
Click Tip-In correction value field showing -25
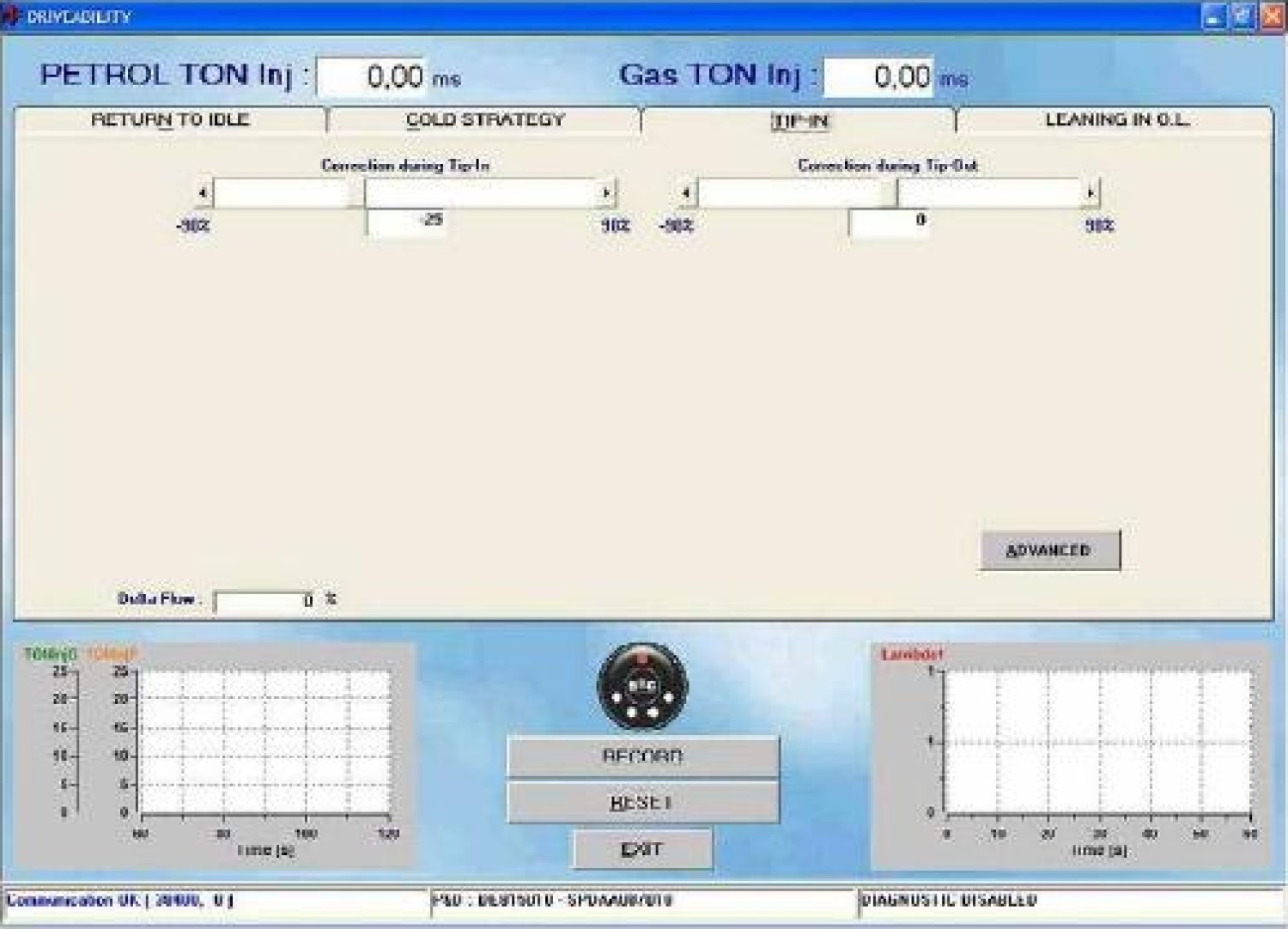tap(406, 222)
